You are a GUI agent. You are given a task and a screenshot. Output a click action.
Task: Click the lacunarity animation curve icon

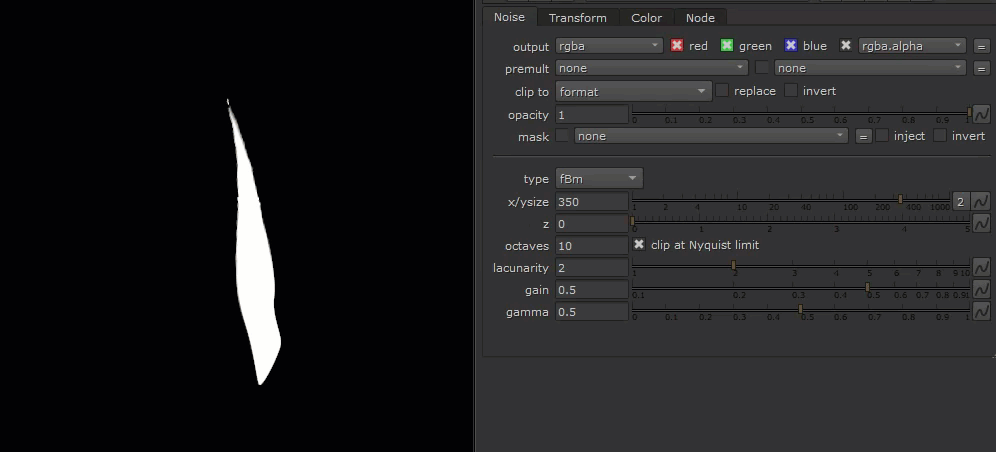coord(981,267)
